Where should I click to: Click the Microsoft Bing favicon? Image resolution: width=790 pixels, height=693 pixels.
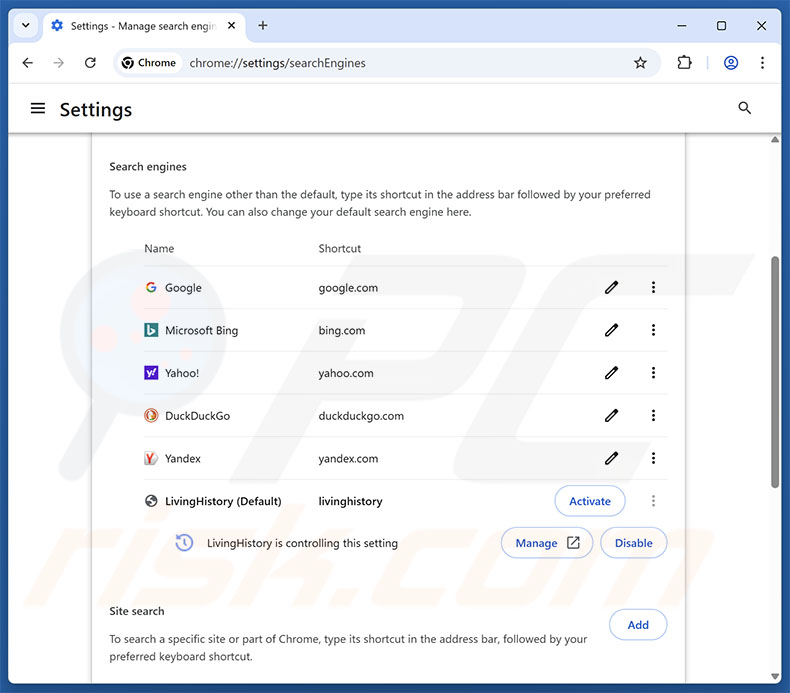(151, 330)
